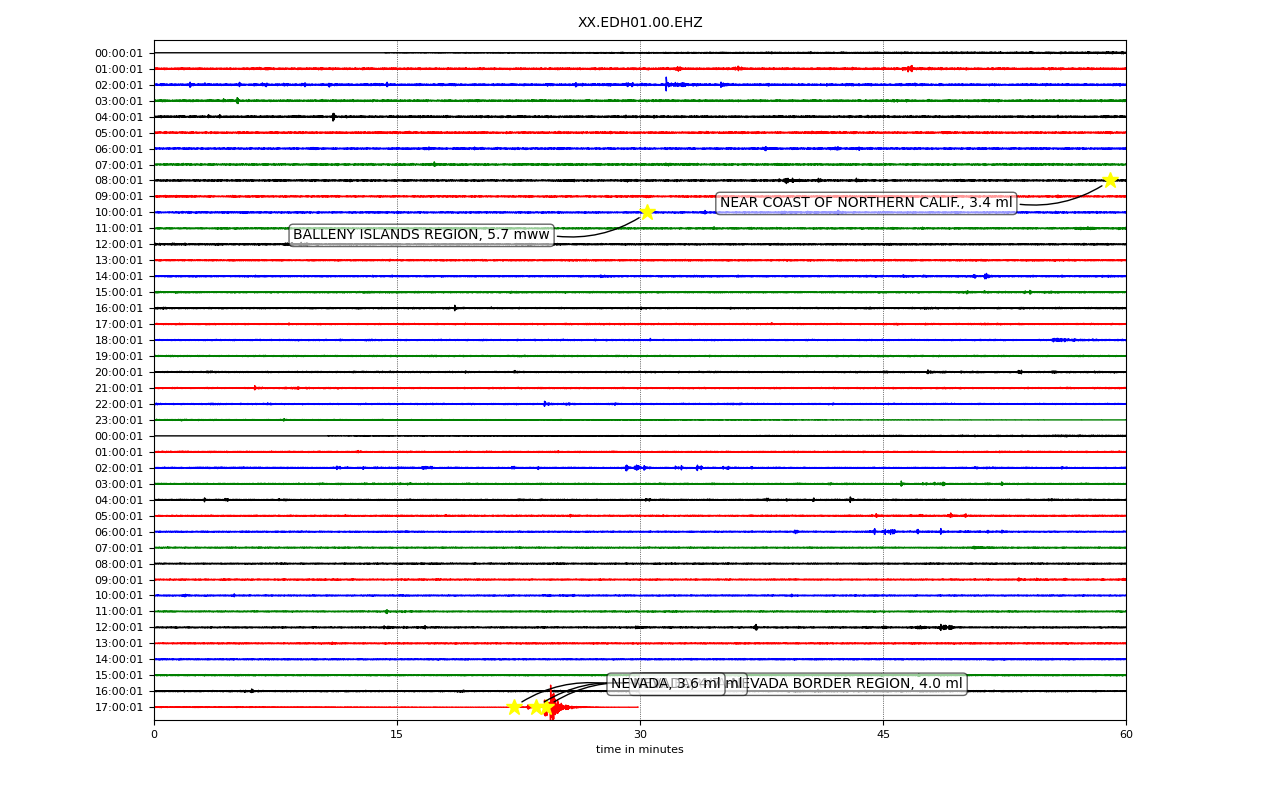Click the last 17:00:01 row label

tap(119, 707)
